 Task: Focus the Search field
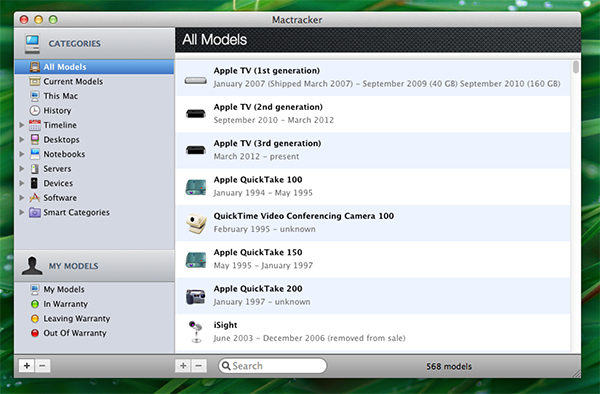tap(272, 366)
